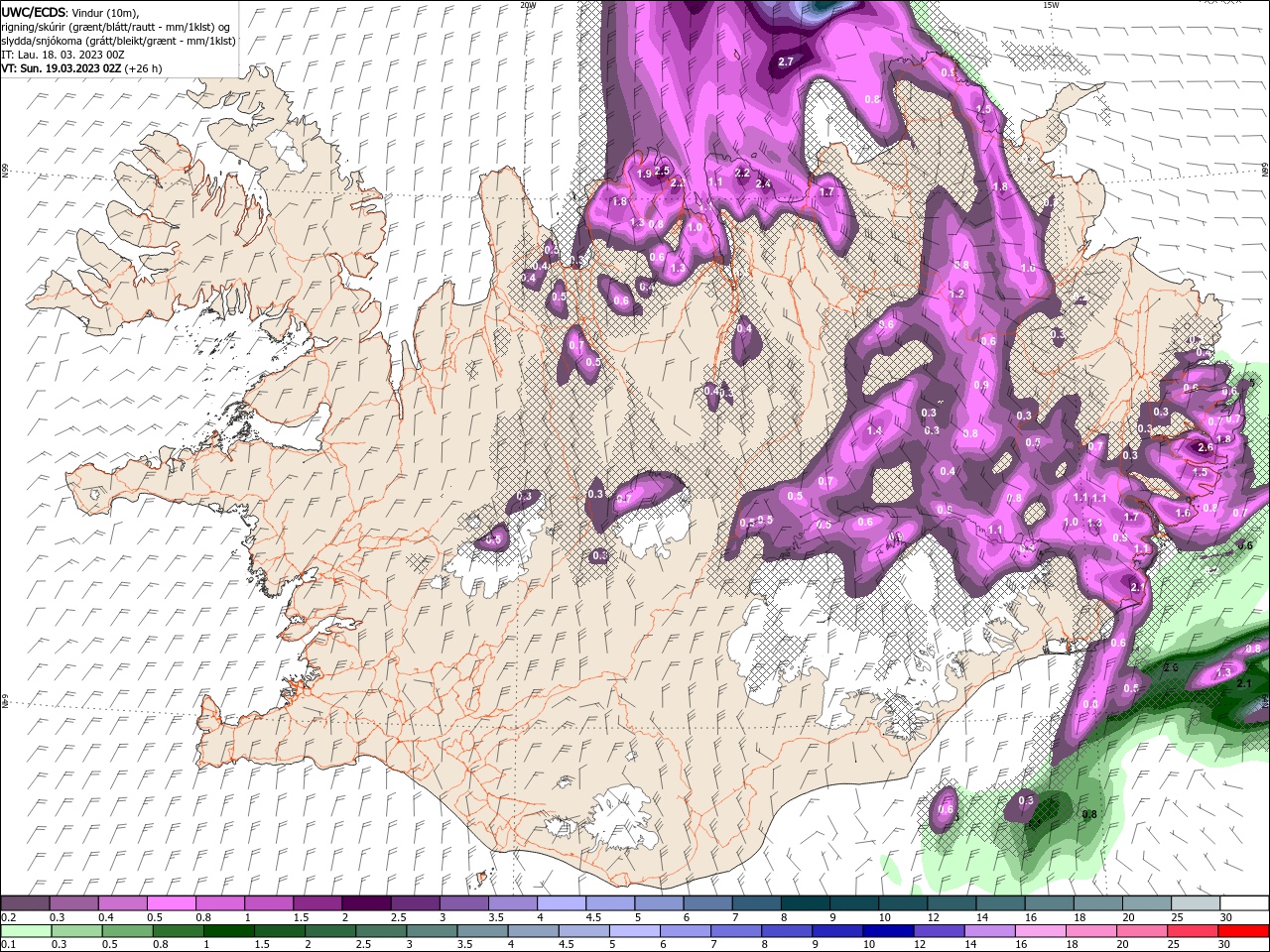The height and width of the screenshot is (952, 1270).
Task: Select top-row swatch between 3 and 3.5
Action: pos(463,903)
